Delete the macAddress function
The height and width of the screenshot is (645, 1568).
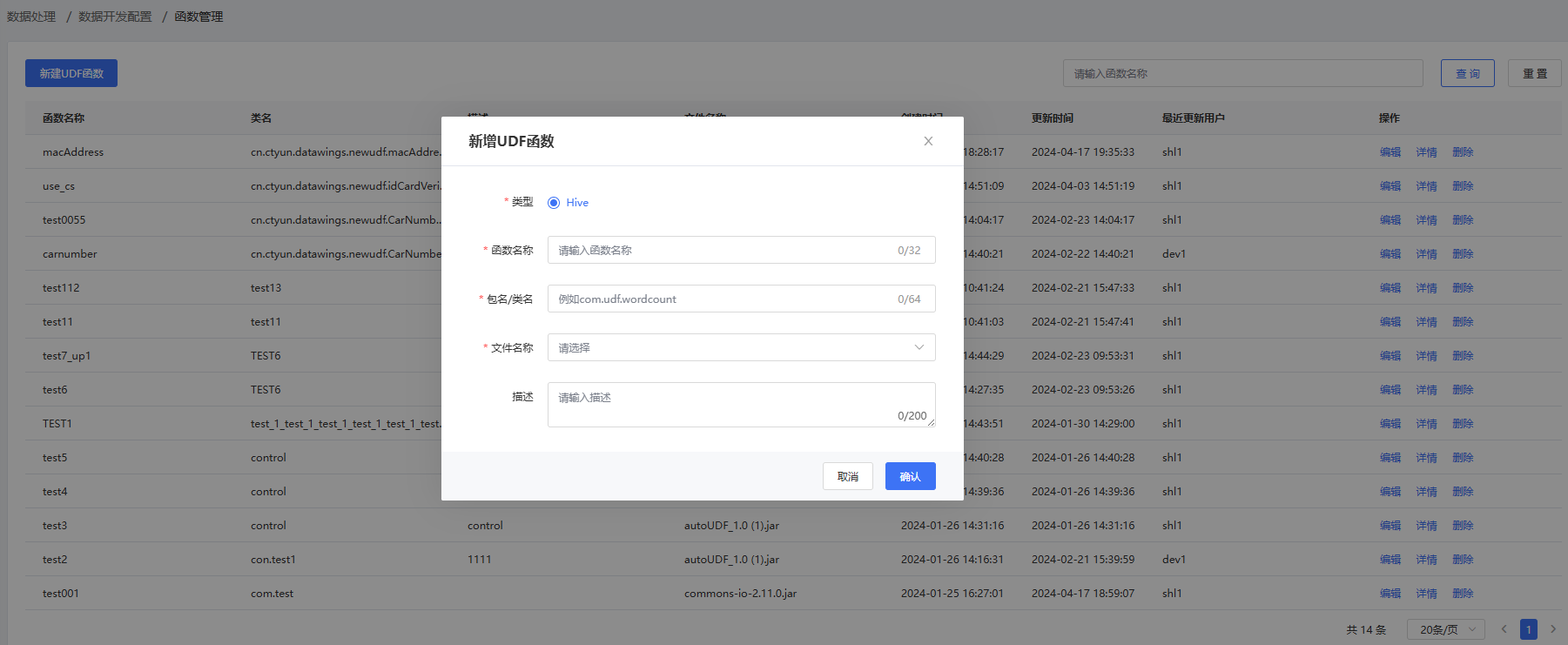[x=1463, y=152]
